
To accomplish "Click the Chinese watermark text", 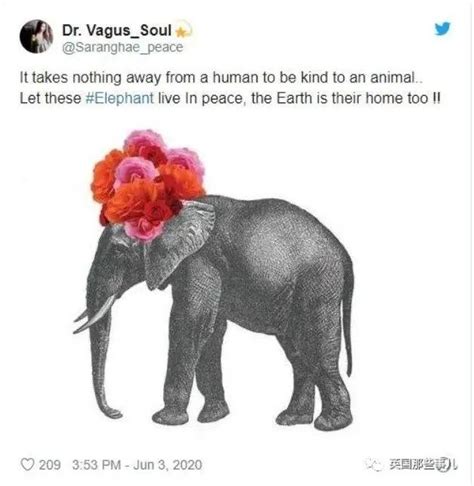I will (423, 464).
